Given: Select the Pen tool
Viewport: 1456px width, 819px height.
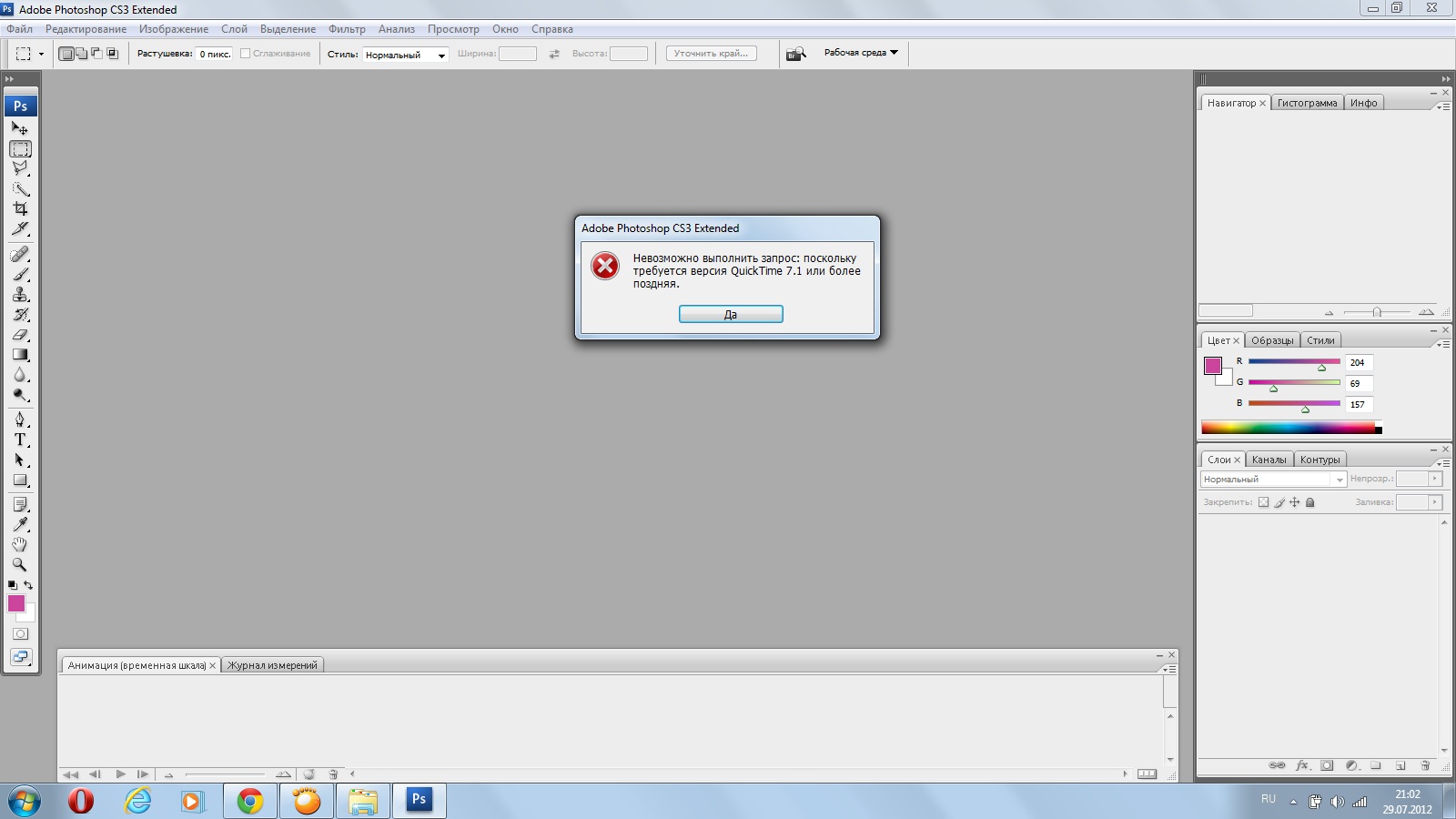Looking at the screenshot, I should (x=20, y=420).
